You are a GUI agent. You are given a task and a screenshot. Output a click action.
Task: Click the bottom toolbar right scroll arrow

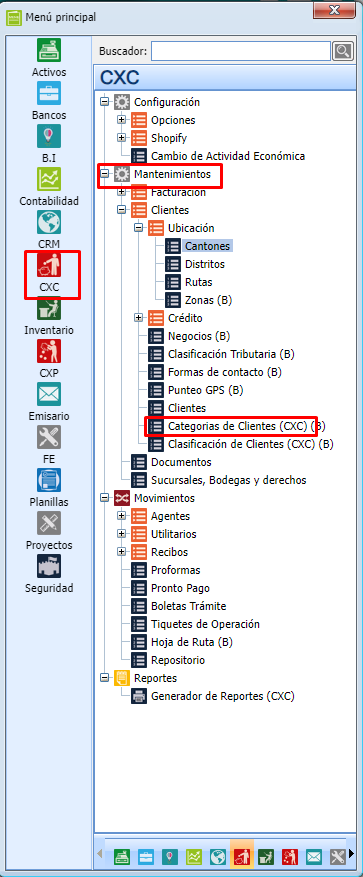351,854
